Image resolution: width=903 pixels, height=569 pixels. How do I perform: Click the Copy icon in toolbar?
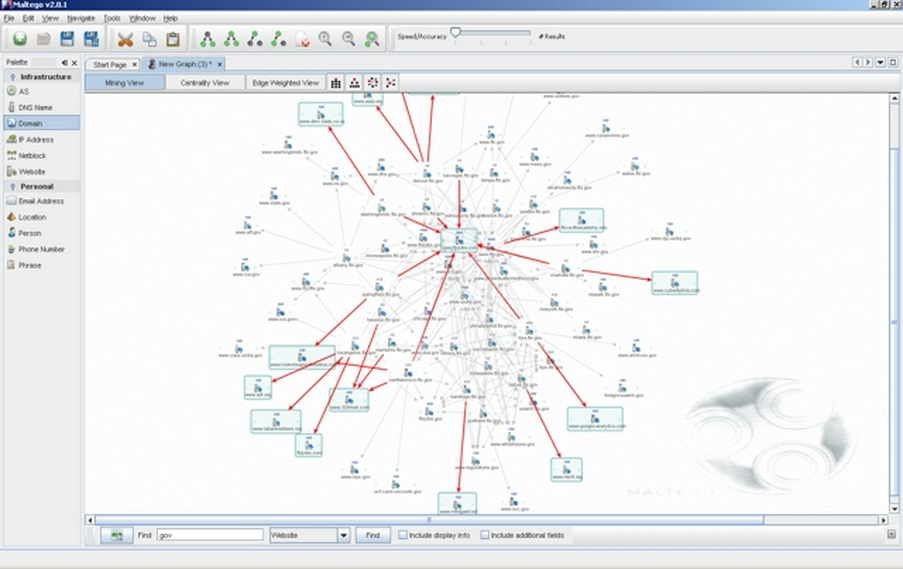coord(149,39)
